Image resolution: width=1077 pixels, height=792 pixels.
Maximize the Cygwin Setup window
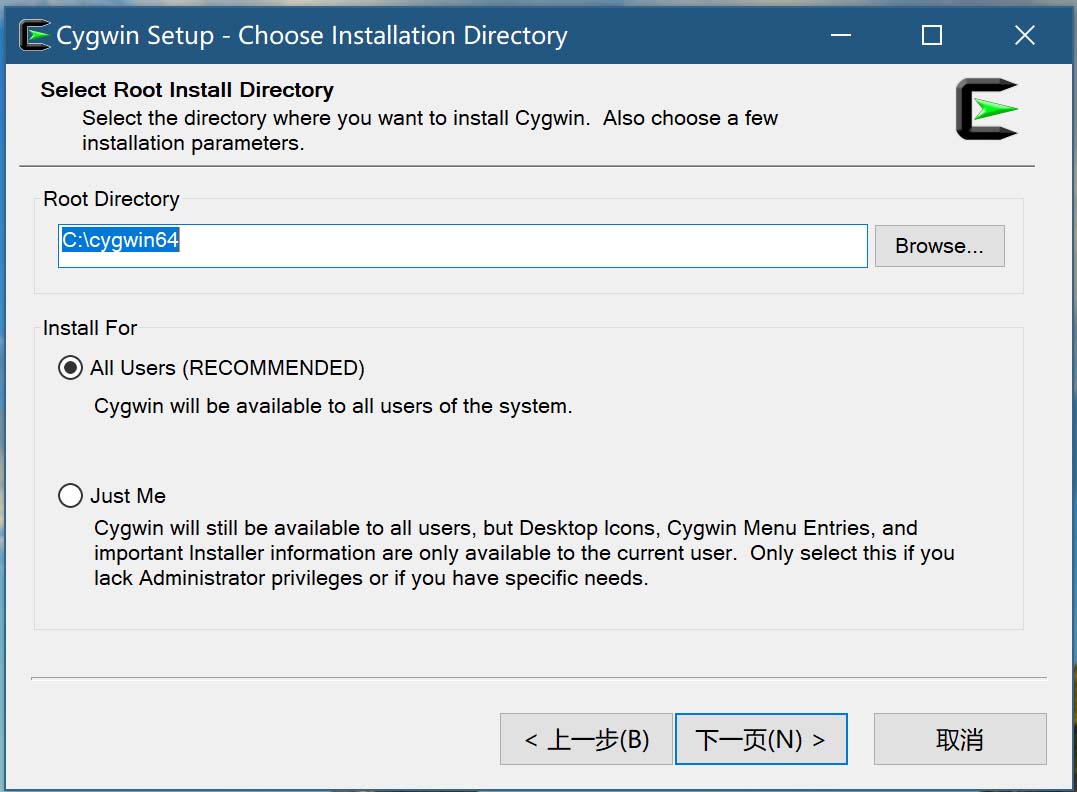click(931, 35)
